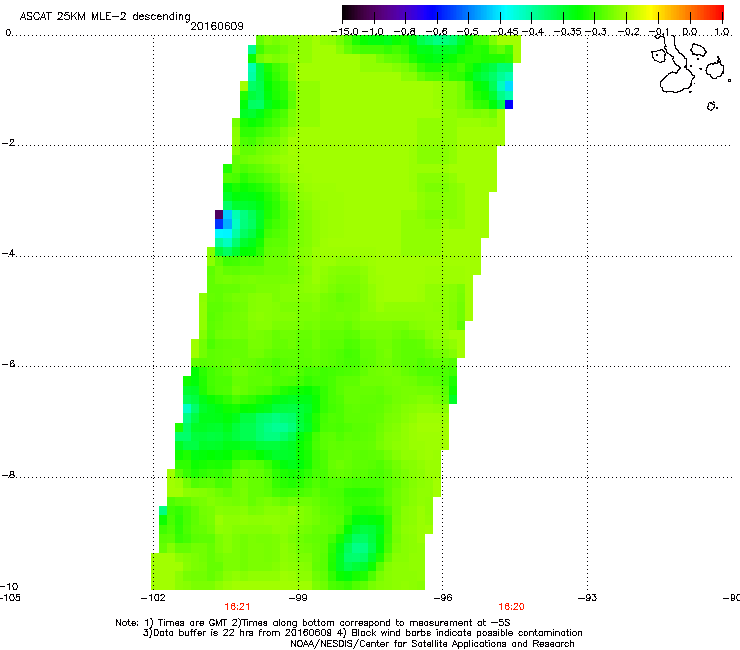
Task: Click the latitude axis label -10
Action: 9,586
